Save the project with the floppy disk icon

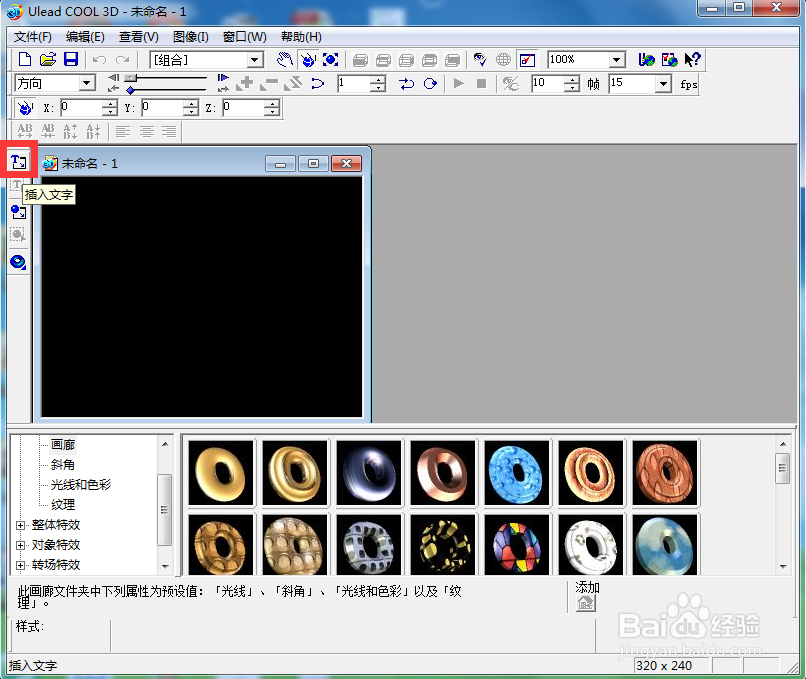pos(71,60)
